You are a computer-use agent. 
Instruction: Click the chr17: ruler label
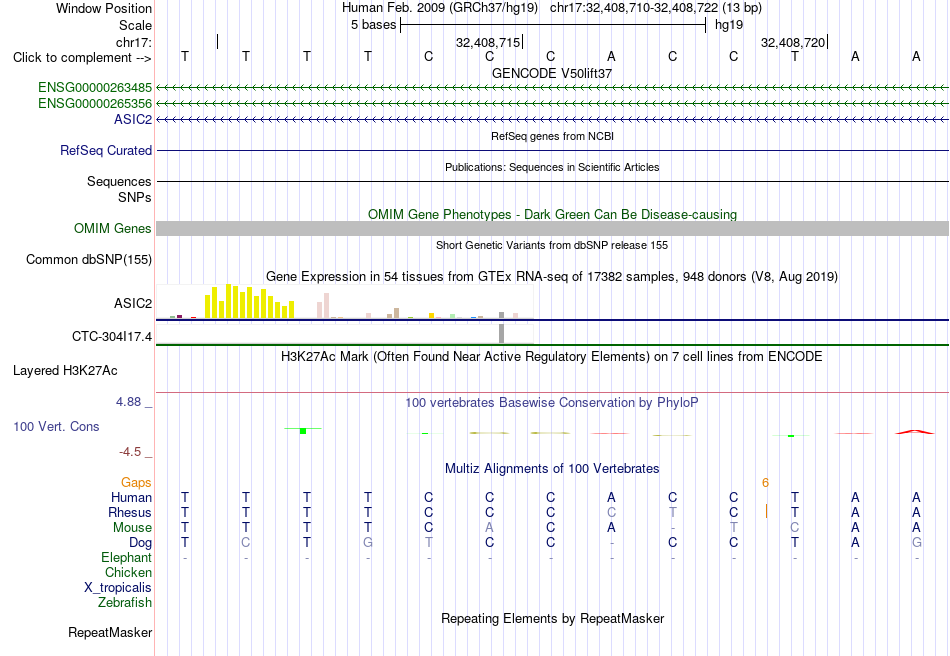pos(133,42)
